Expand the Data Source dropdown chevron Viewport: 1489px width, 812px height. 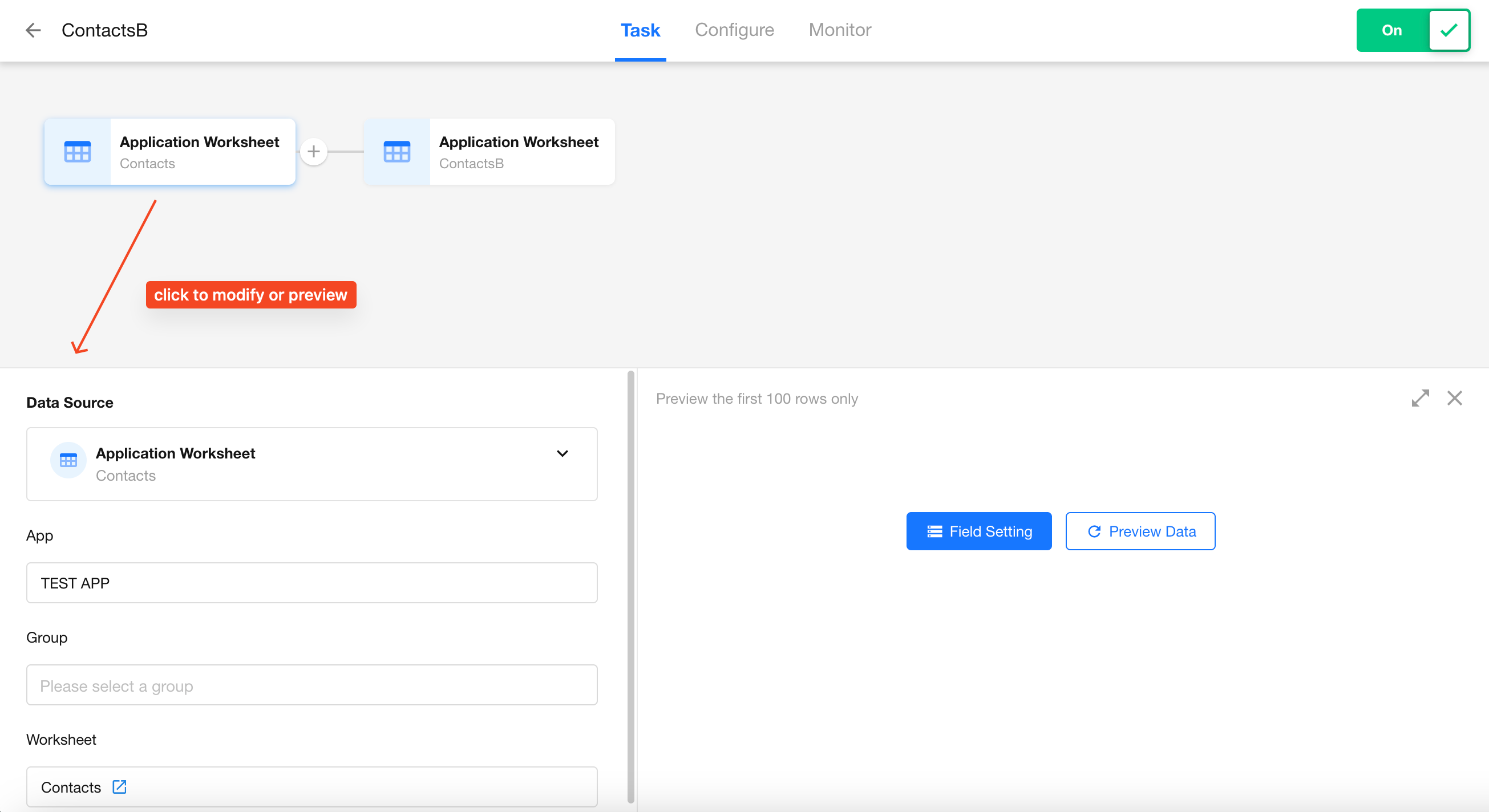pos(562,454)
